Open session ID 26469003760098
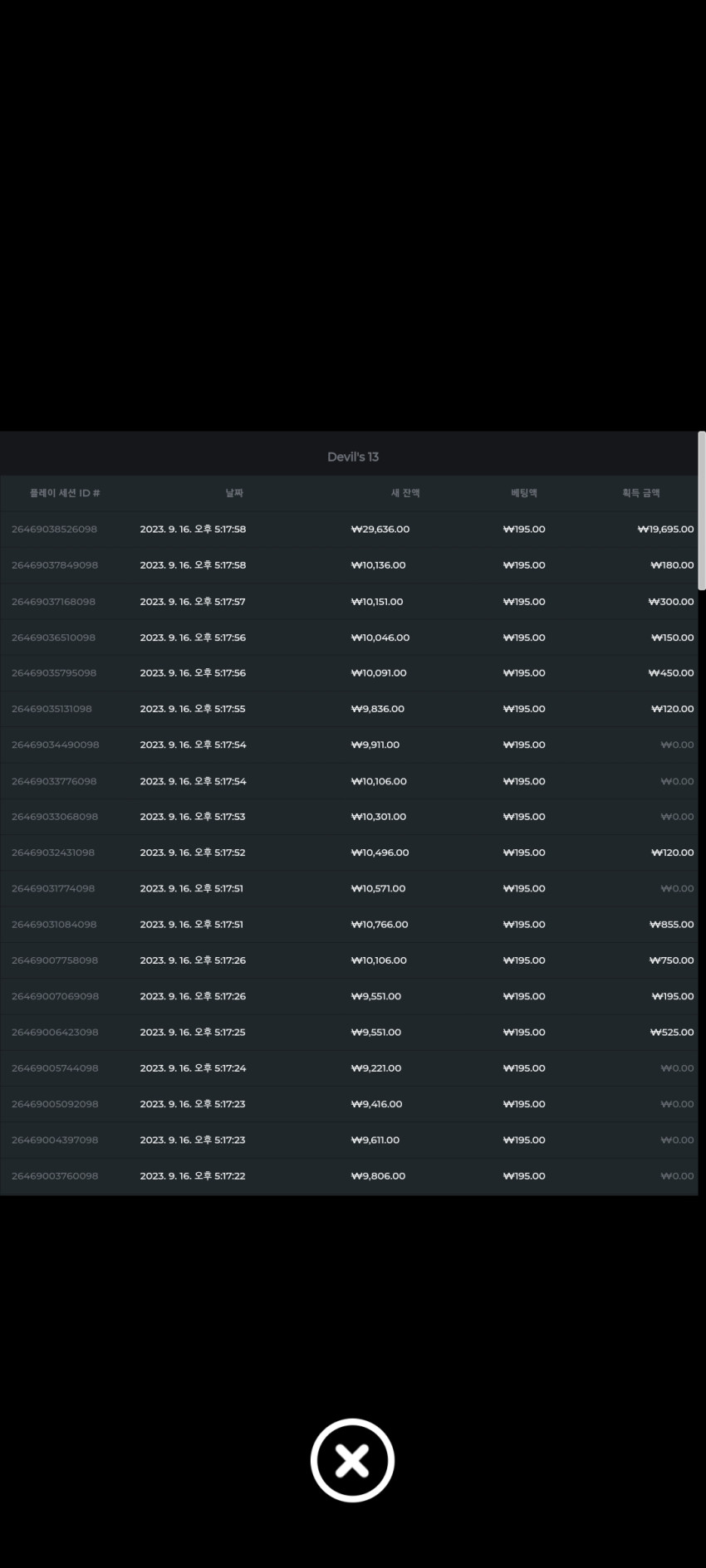Viewport: 706px width, 1568px height. coord(55,1176)
